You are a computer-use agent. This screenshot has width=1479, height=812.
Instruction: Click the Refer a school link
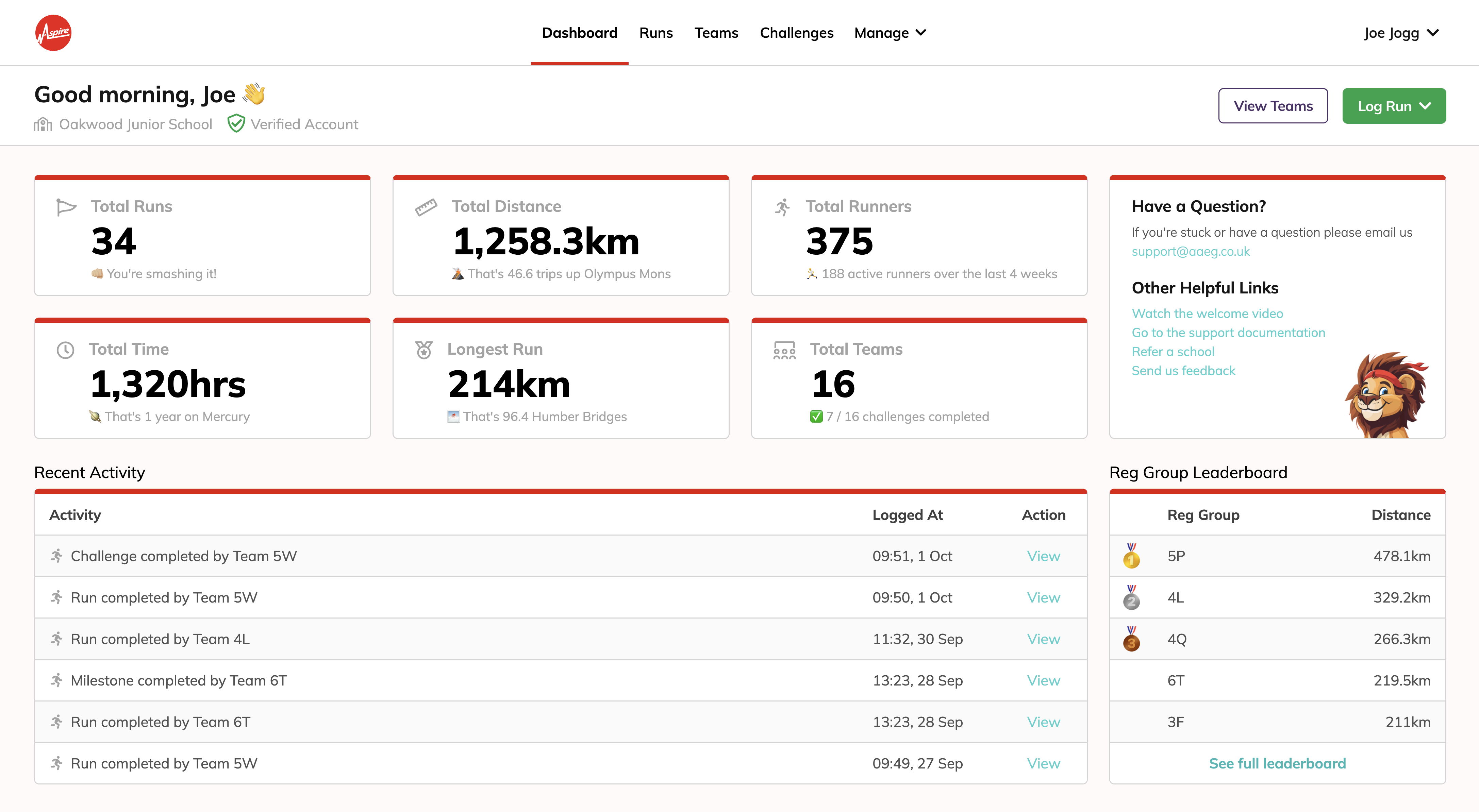[1173, 351]
